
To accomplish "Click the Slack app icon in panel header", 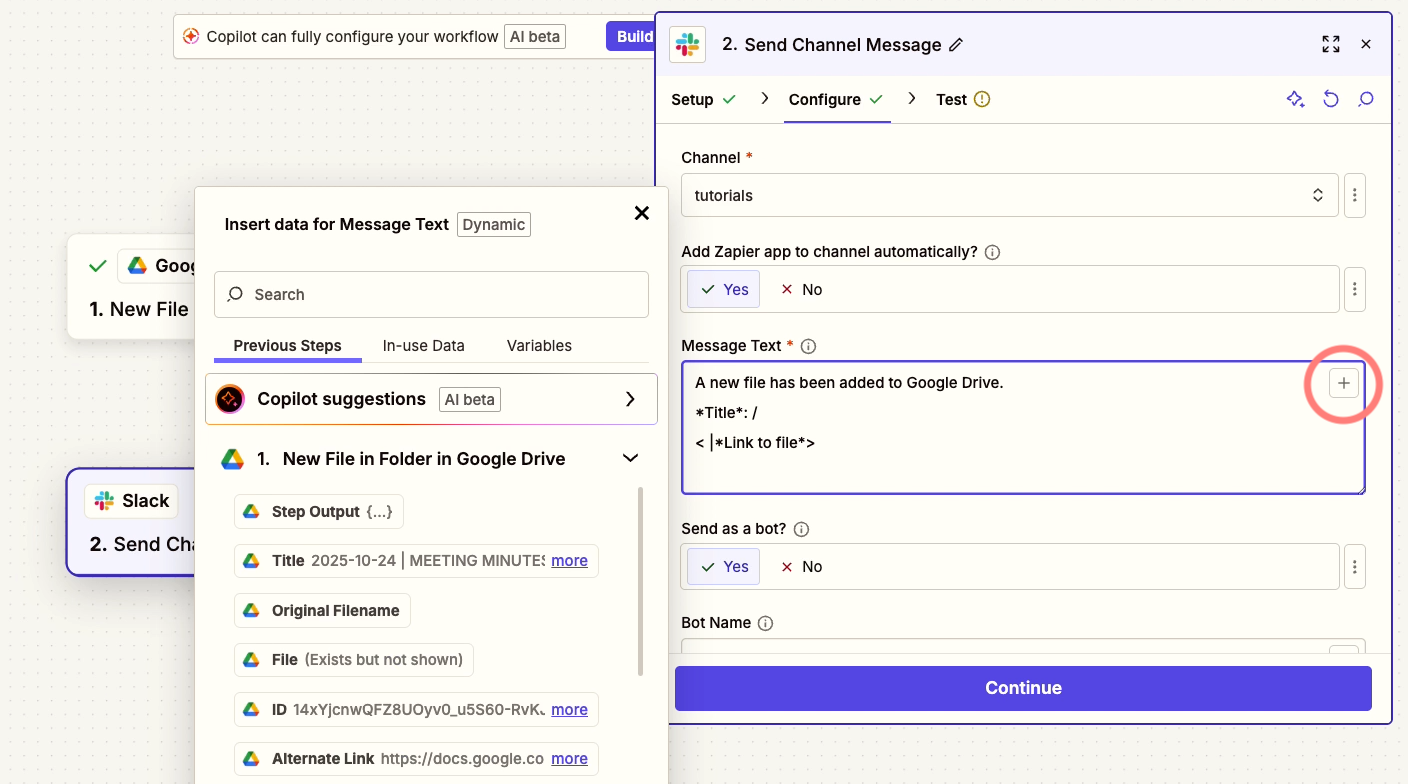I will 687,44.
